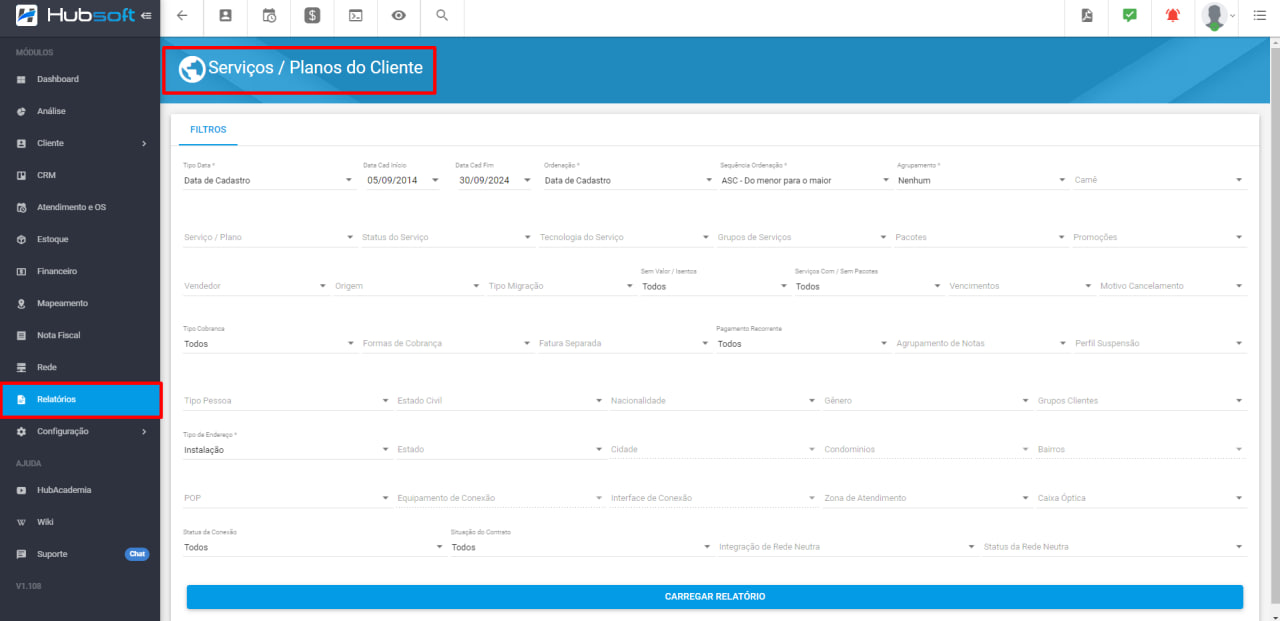The image size is (1280, 621).
Task: Click CARREGAR RELATÓRIO button
Action: (715, 597)
